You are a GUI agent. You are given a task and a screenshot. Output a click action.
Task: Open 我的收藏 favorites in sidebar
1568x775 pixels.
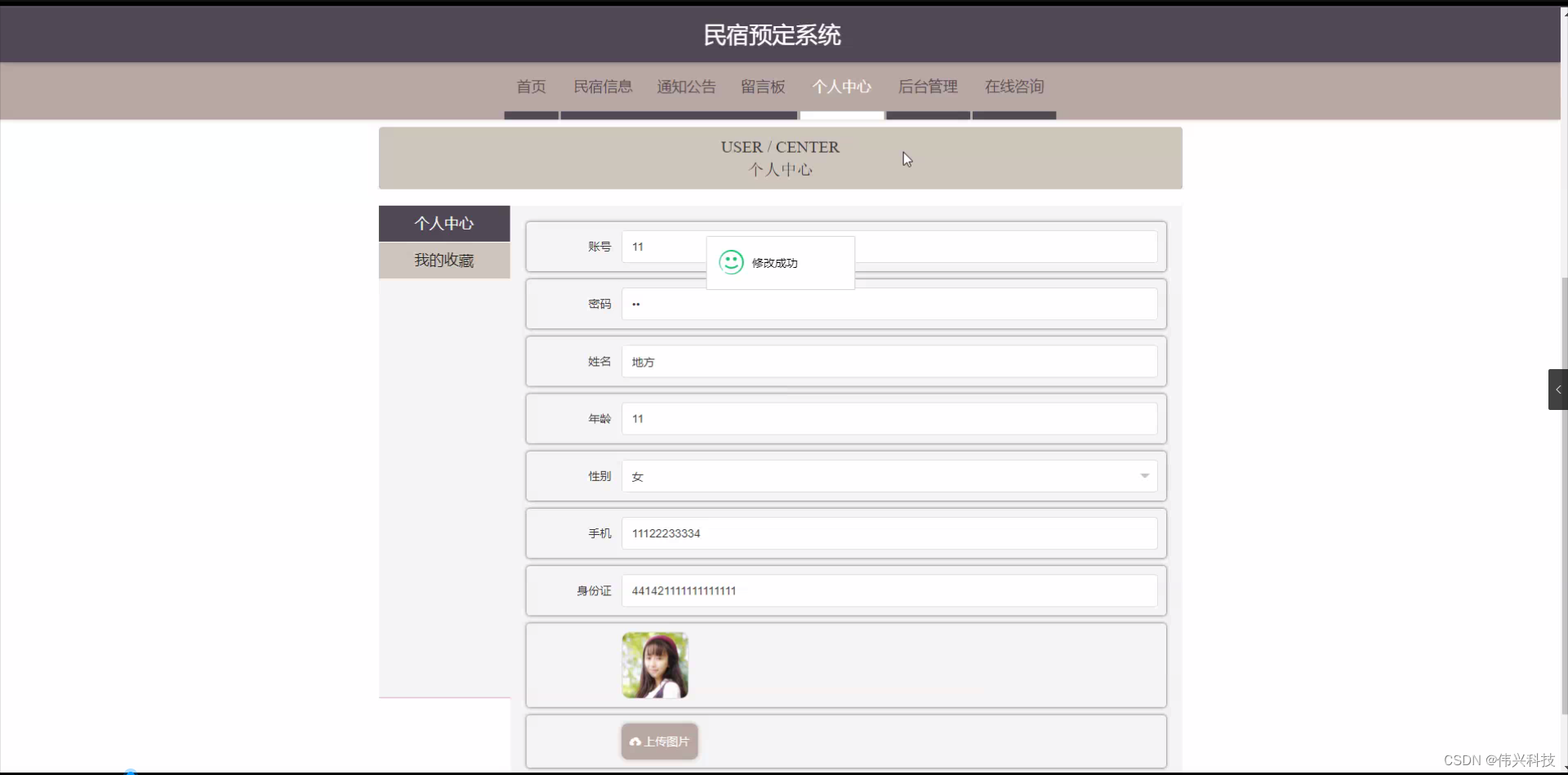click(x=443, y=260)
